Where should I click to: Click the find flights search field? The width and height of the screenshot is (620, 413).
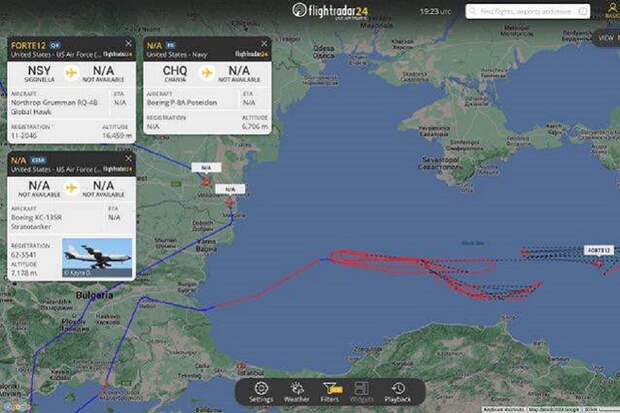pos(527,11)
